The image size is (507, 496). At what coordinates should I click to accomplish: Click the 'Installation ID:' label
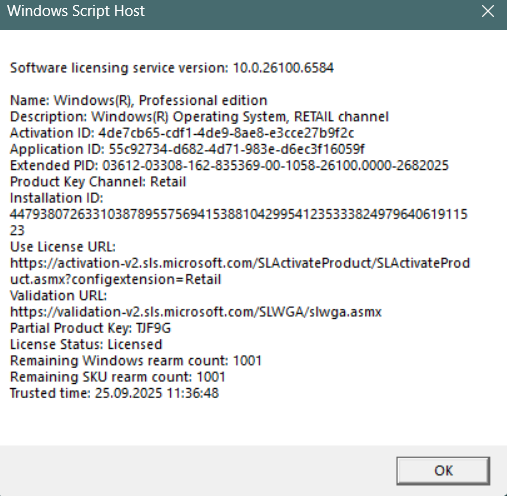tap(57, 198)
